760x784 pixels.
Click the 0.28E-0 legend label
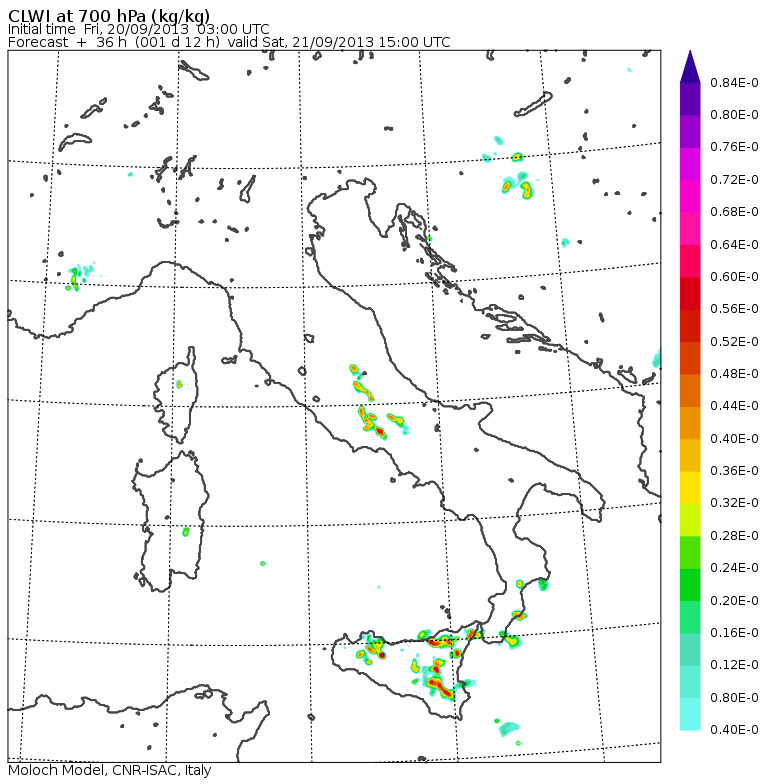[734, 536]
